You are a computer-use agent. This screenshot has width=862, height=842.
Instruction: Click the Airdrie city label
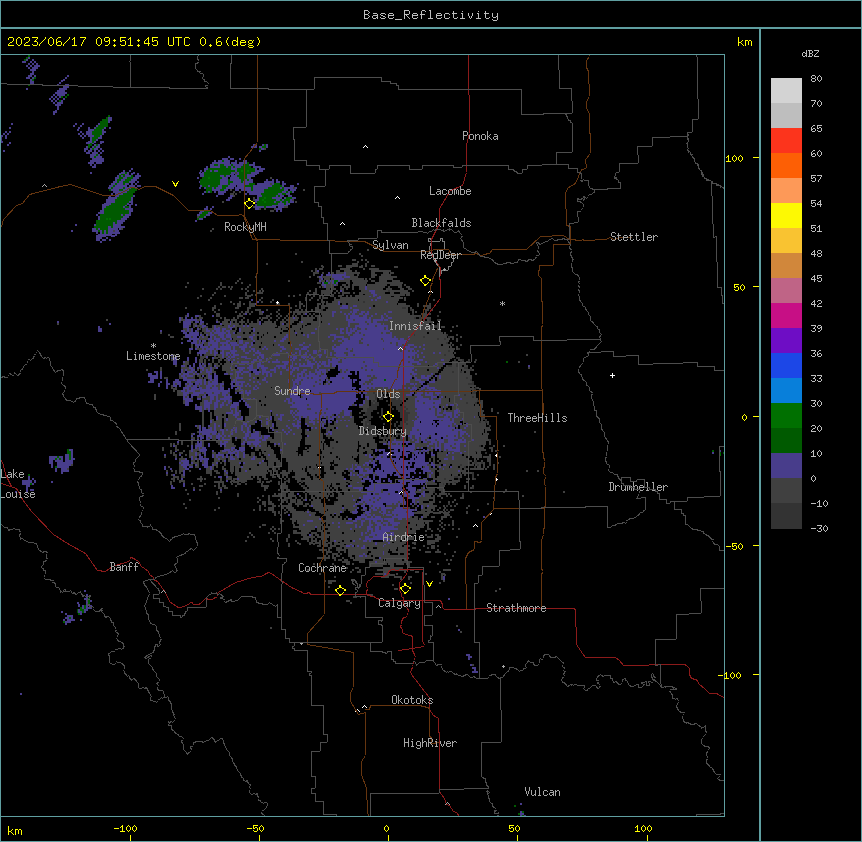tap(404, 537)
